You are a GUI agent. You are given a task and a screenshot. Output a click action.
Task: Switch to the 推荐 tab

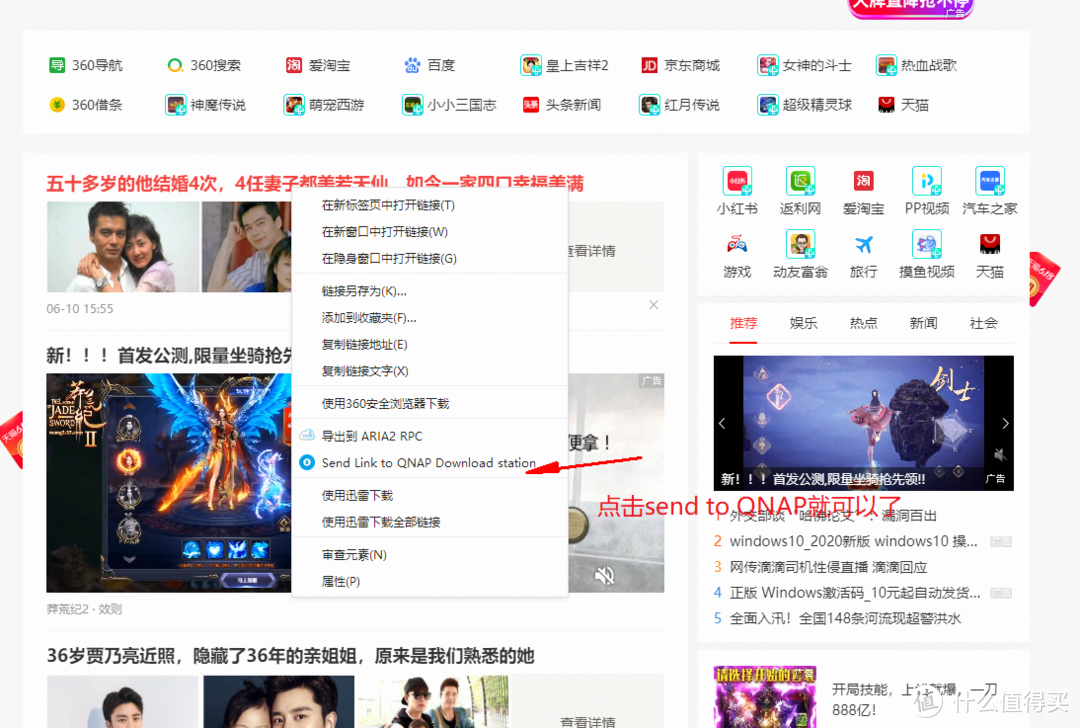point(743,323)
